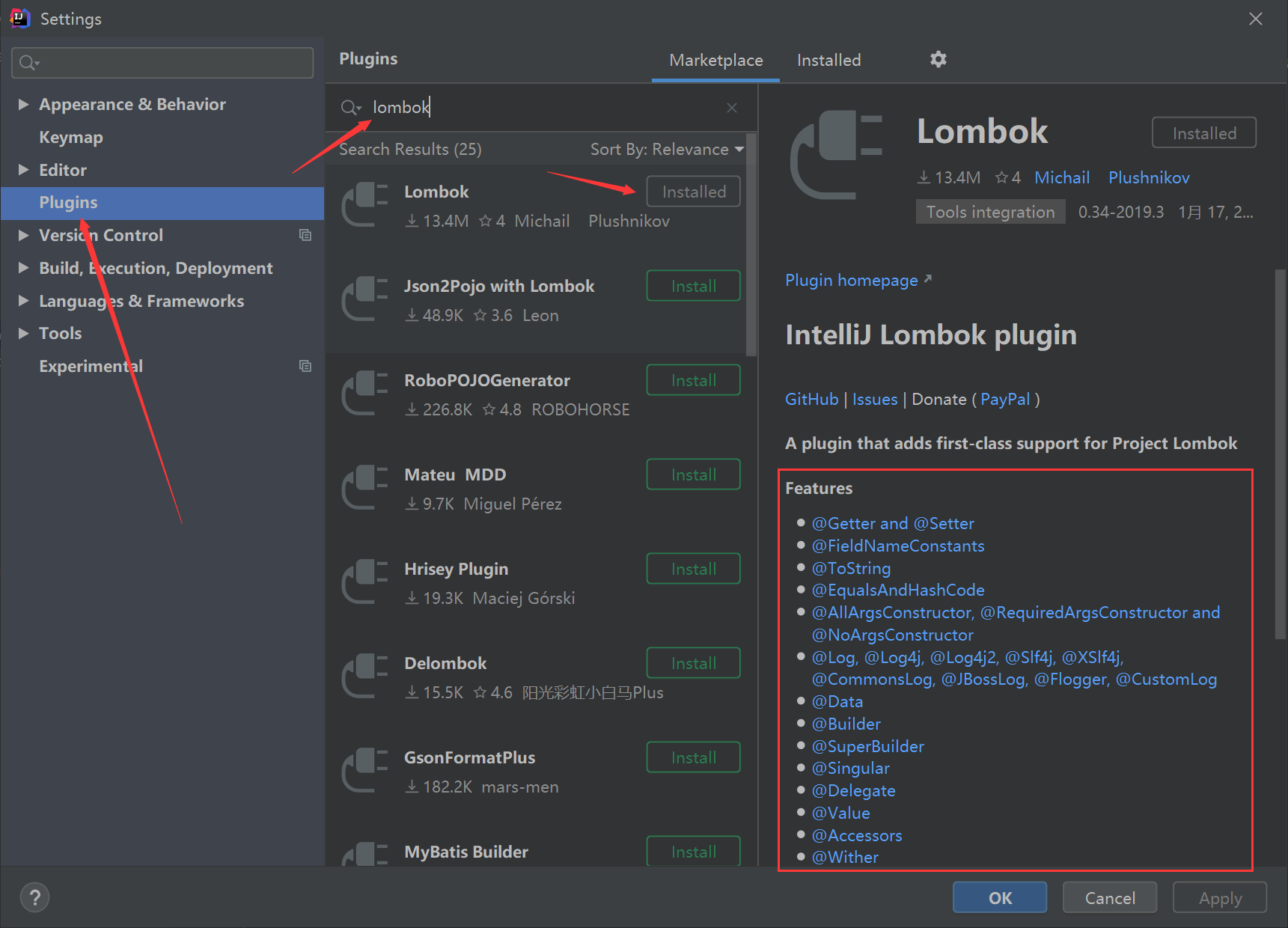Click the plugin results list scrollbar
1288x928 pixels.
pyautogui.click(x=751, y=244)
